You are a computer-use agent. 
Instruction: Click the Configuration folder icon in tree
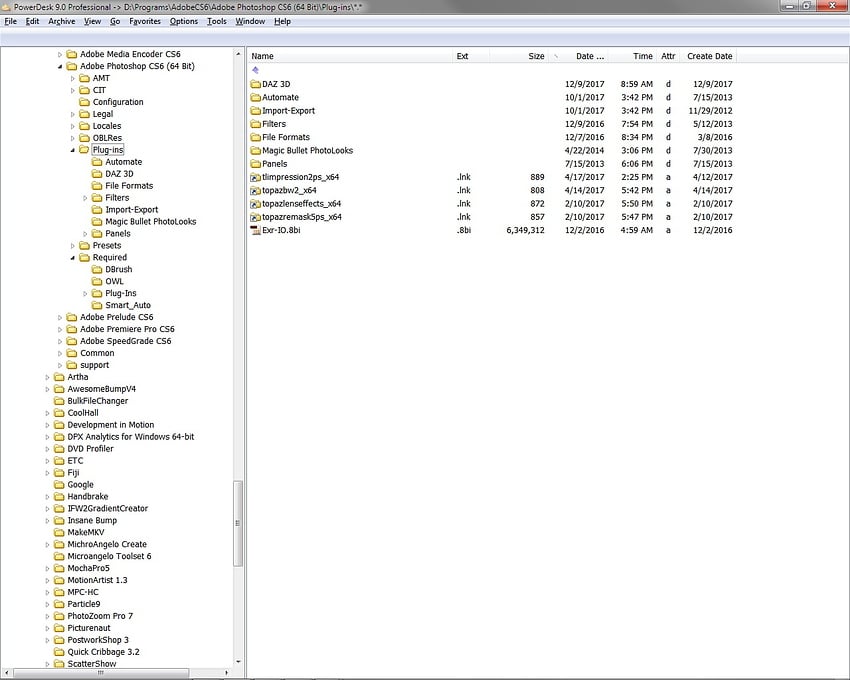[84, 102]
